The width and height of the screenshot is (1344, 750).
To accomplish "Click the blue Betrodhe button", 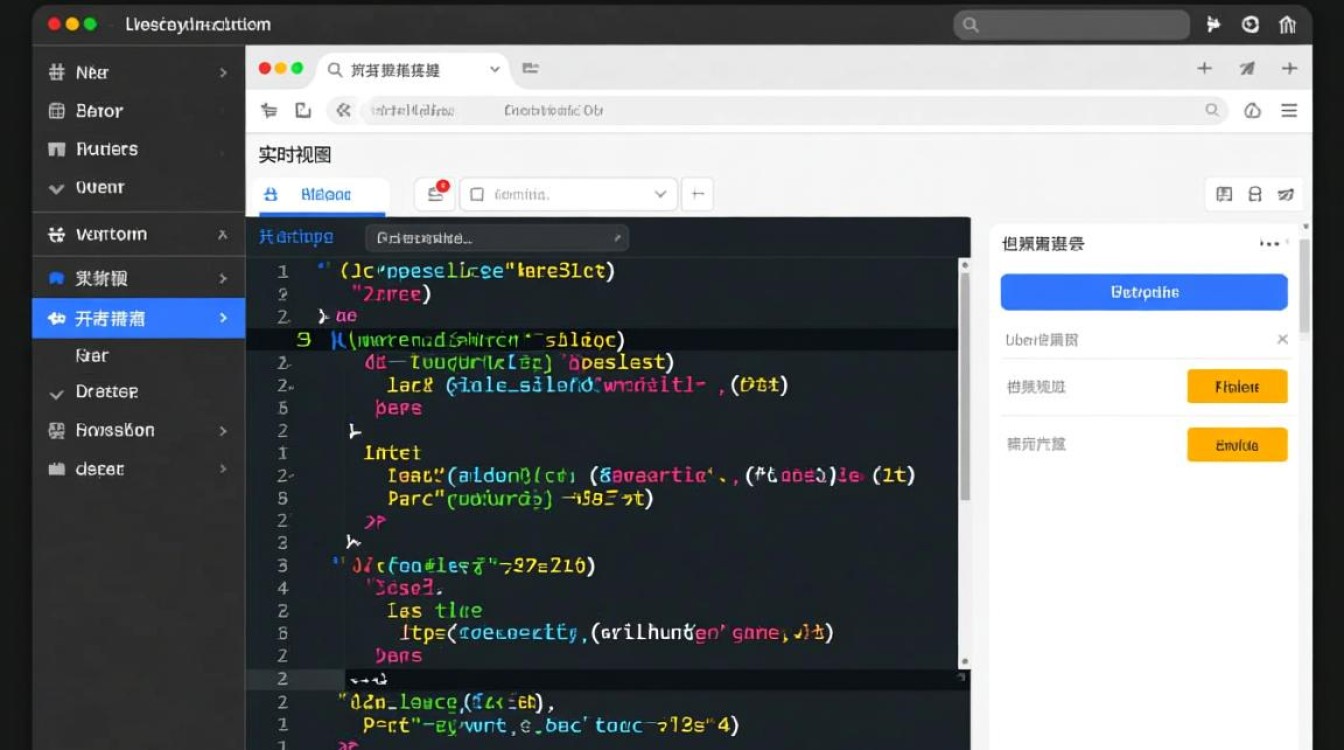I will click(x=1143, y=292).
